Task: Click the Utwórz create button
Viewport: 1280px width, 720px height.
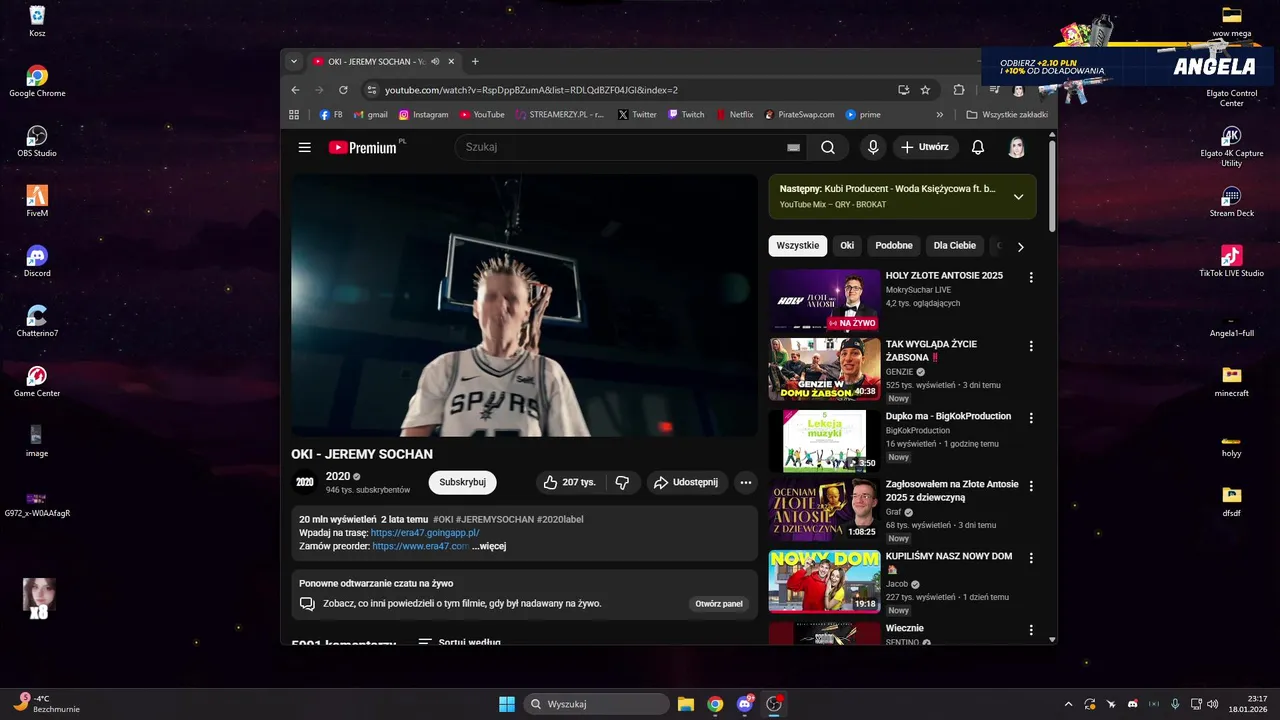Action: (925, 147)
